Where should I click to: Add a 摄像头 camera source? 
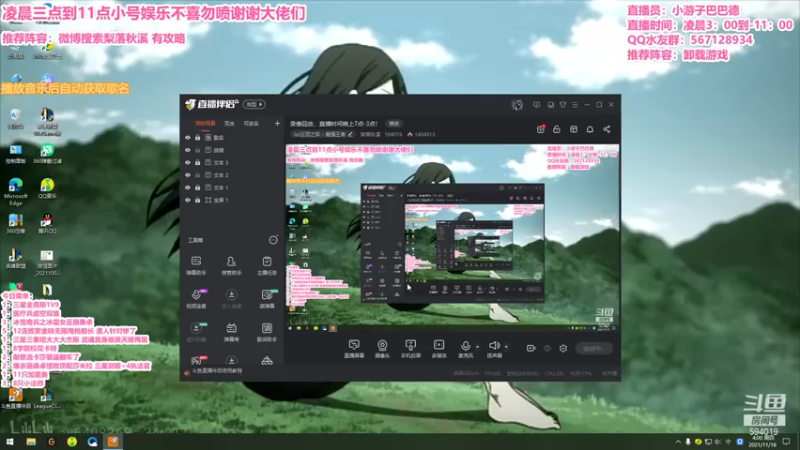click(382, 348)
